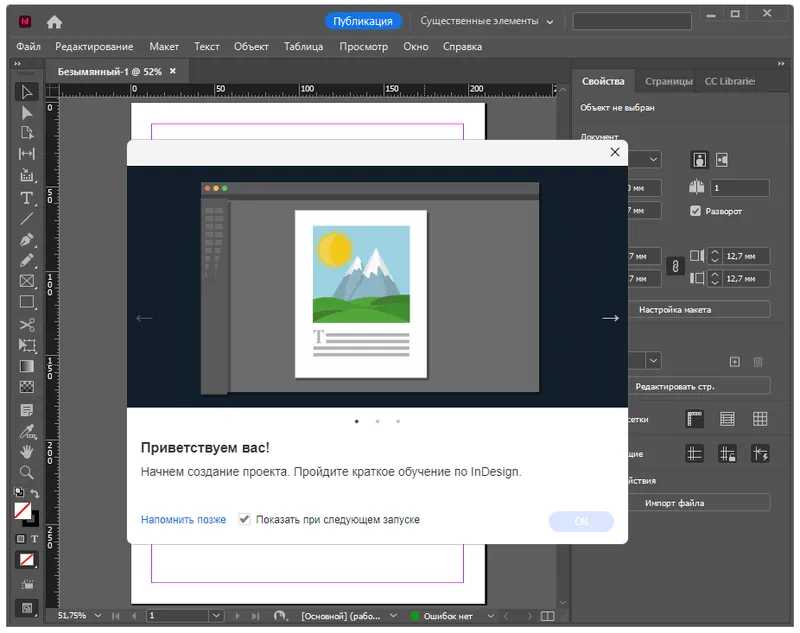Select the Rectangle tool
Screen dimensions: 800x633
point(27,302)
